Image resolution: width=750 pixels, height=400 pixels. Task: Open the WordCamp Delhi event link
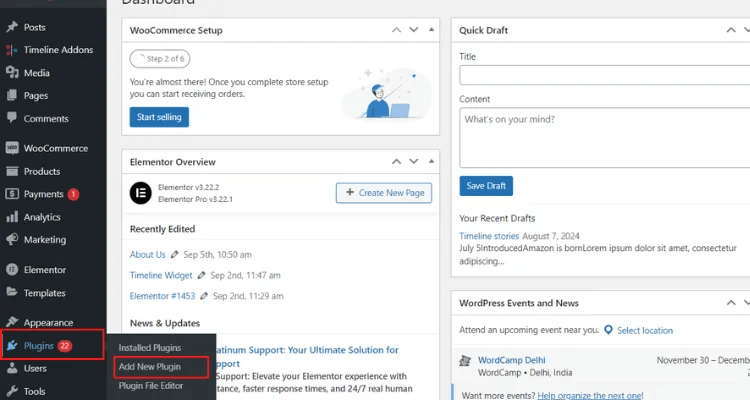(x=511, y=360)
